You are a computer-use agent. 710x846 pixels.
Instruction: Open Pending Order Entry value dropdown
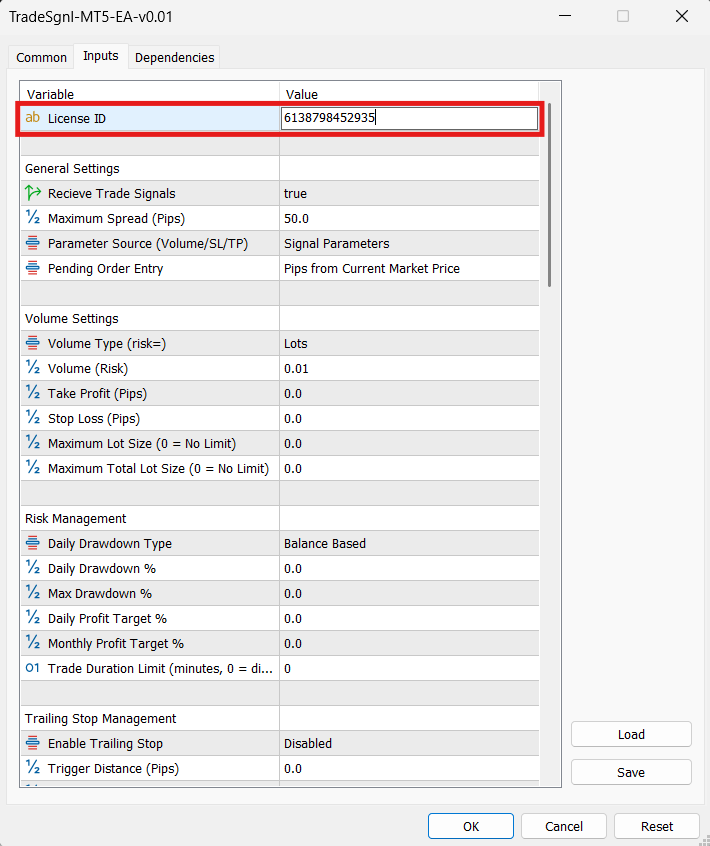(409, 268)
